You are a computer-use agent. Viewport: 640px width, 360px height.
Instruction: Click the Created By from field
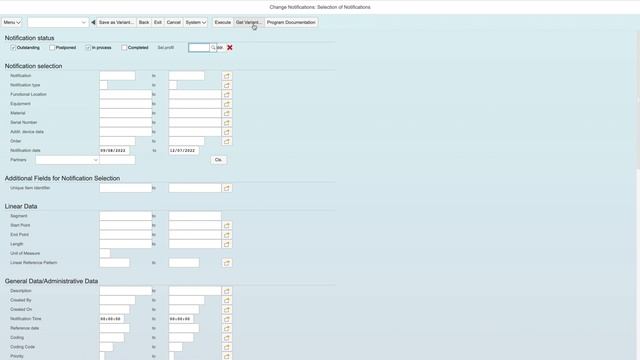(118, 300)
